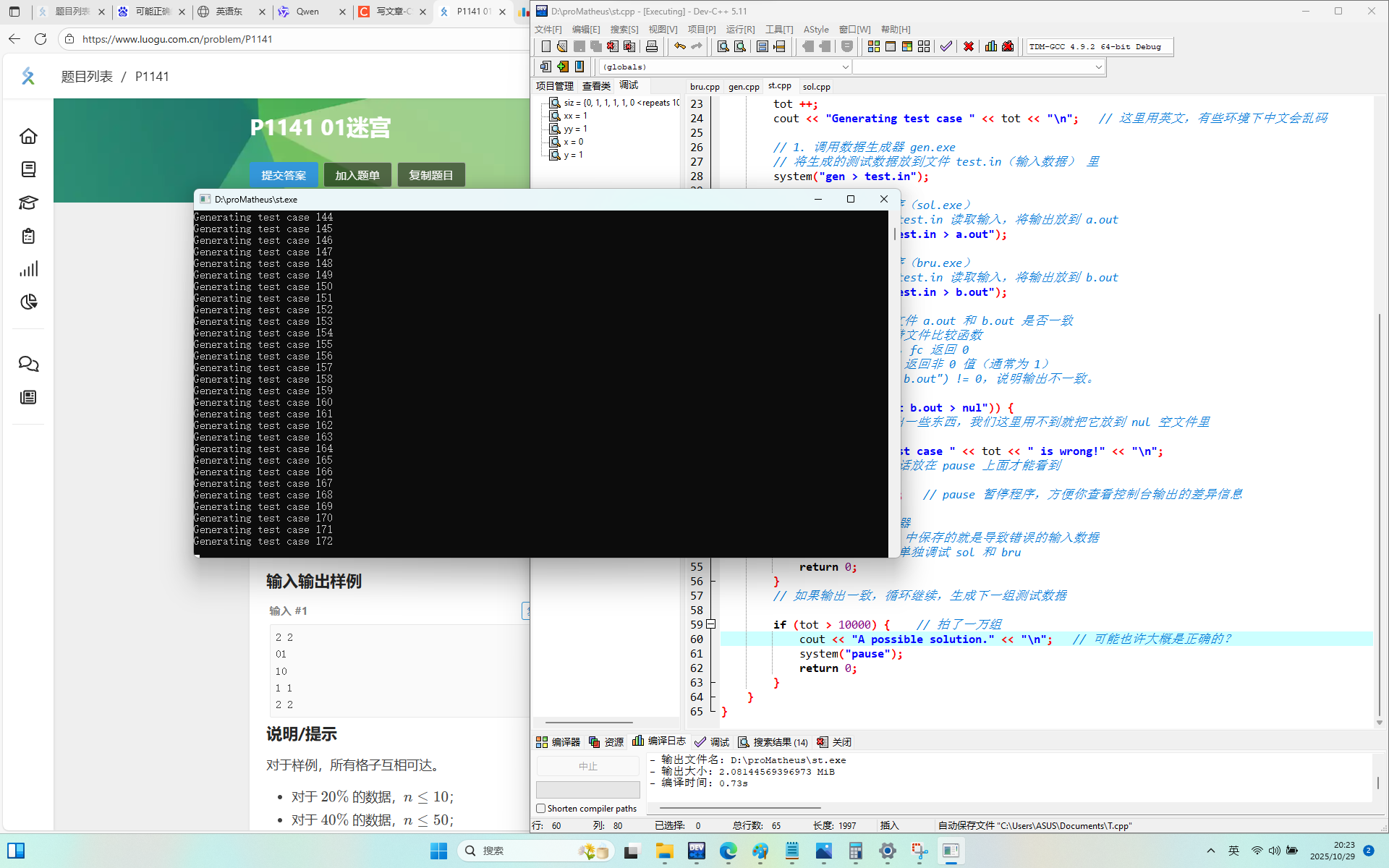This screenshot has height=868, width=1389.
Task: Click the red X stop execution icon
Action: tap(969, 46)
